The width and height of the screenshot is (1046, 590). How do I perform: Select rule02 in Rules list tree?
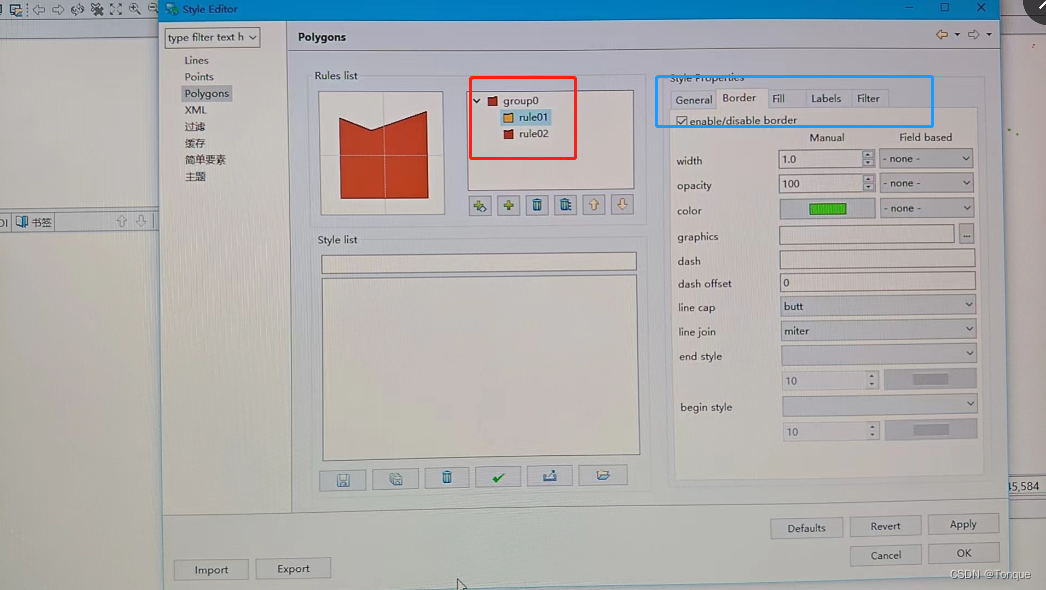coord(533,133)
